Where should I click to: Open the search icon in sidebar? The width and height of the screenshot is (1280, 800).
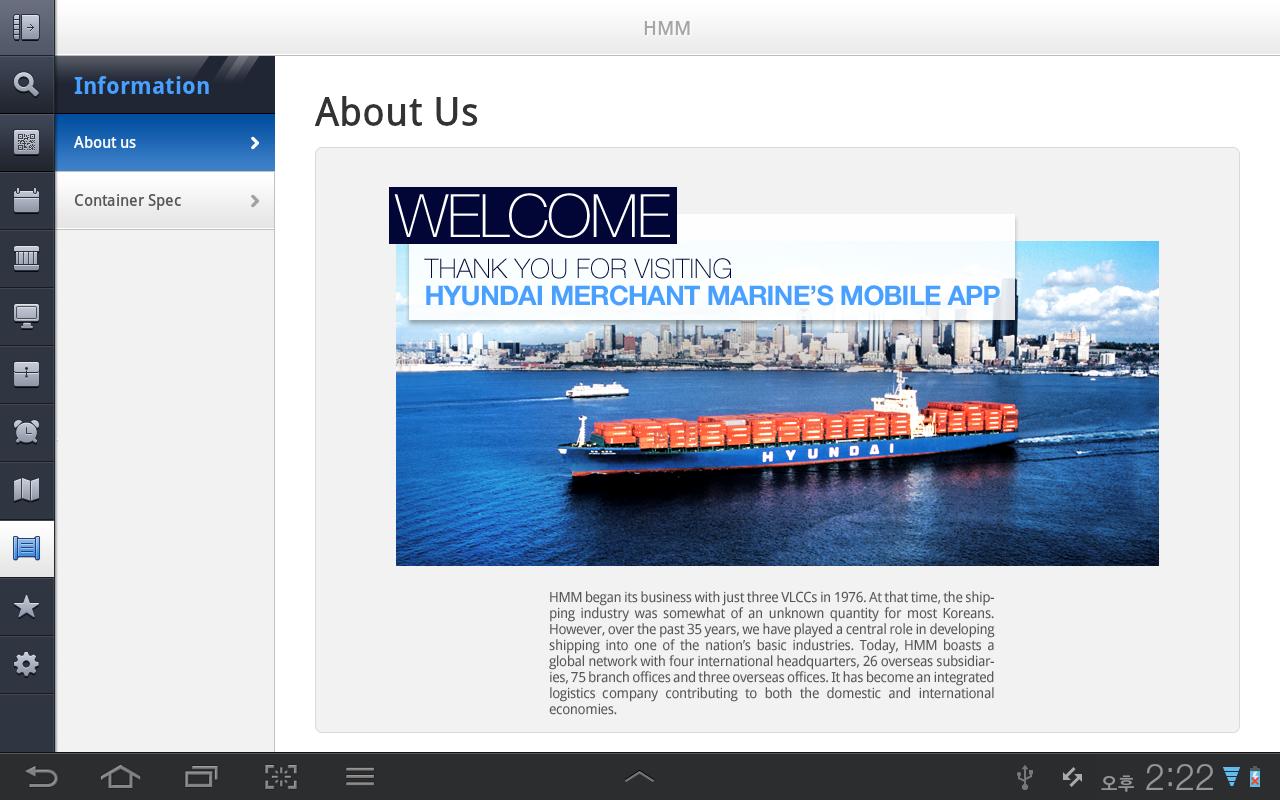pyautogui.click(x=27, y=84)
